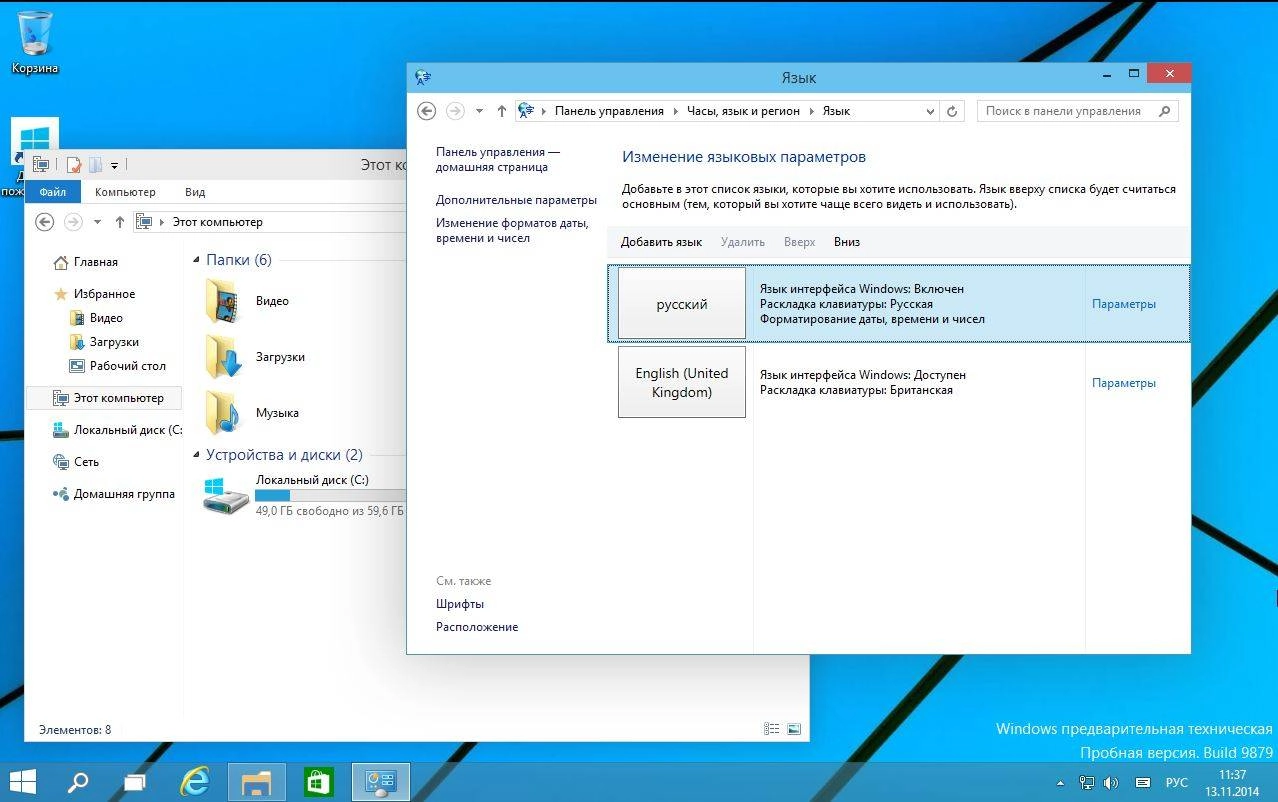
Task: Show hidden tray icons arrow
Action: coord(1061,782)
